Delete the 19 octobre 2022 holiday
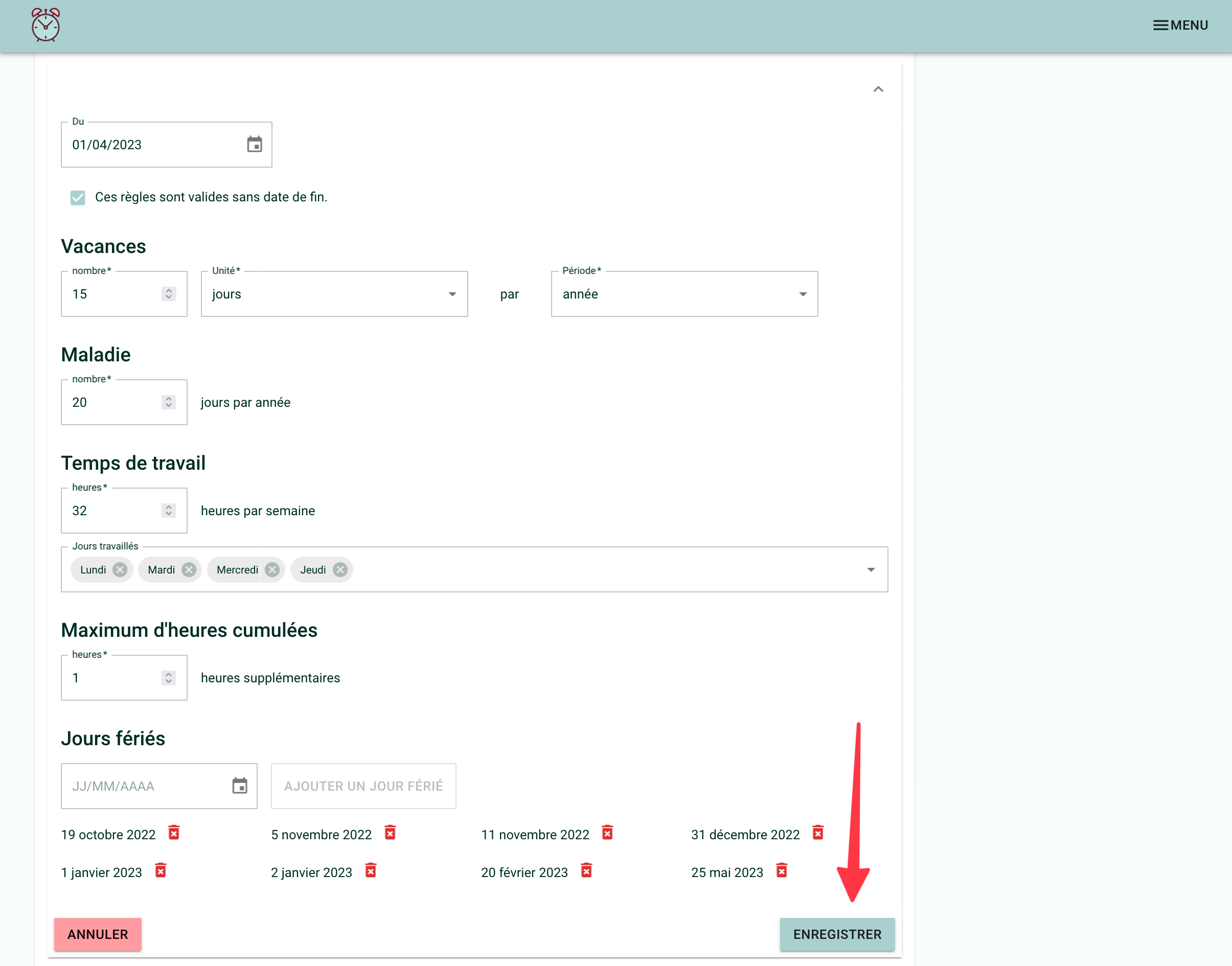This screenshot has height=966, width=1232. 174,833
